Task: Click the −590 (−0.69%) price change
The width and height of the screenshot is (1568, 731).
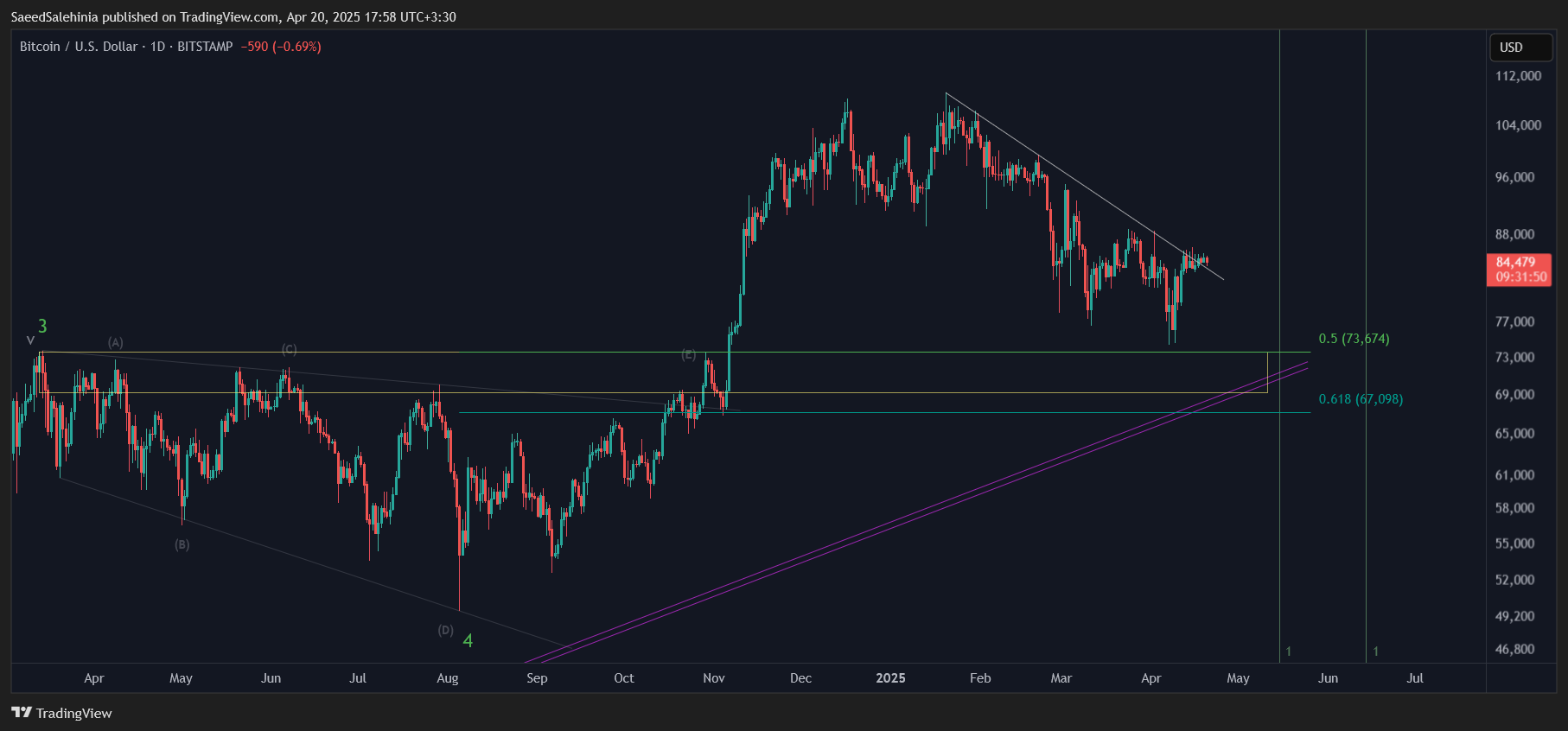Action: point(281,47)
